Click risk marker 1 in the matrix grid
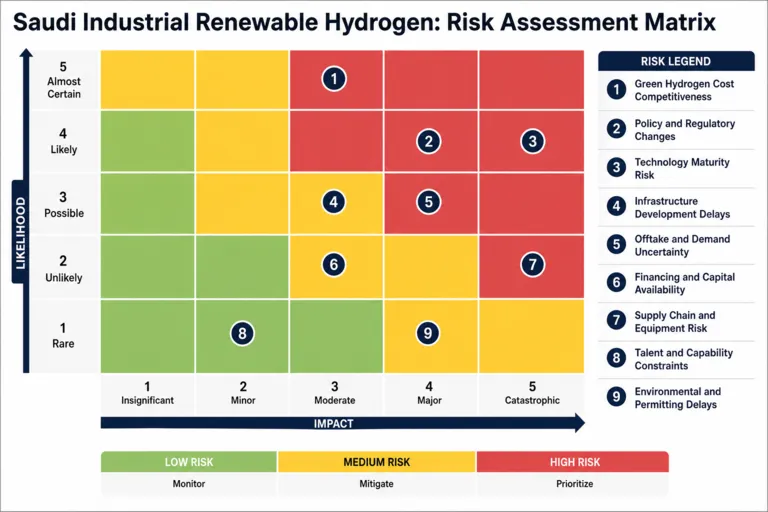This screenshot has width=768, height=512. pyautogui.click(x=334, y=79)
